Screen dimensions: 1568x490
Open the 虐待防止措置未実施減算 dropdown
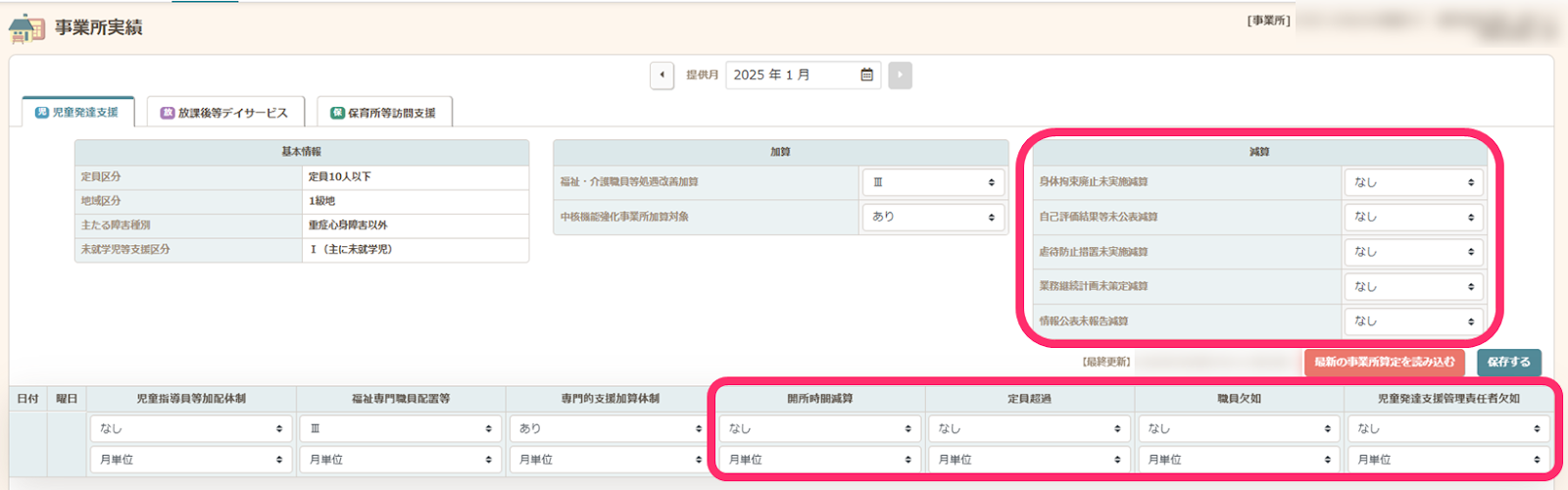click(x=1412, y=252)
